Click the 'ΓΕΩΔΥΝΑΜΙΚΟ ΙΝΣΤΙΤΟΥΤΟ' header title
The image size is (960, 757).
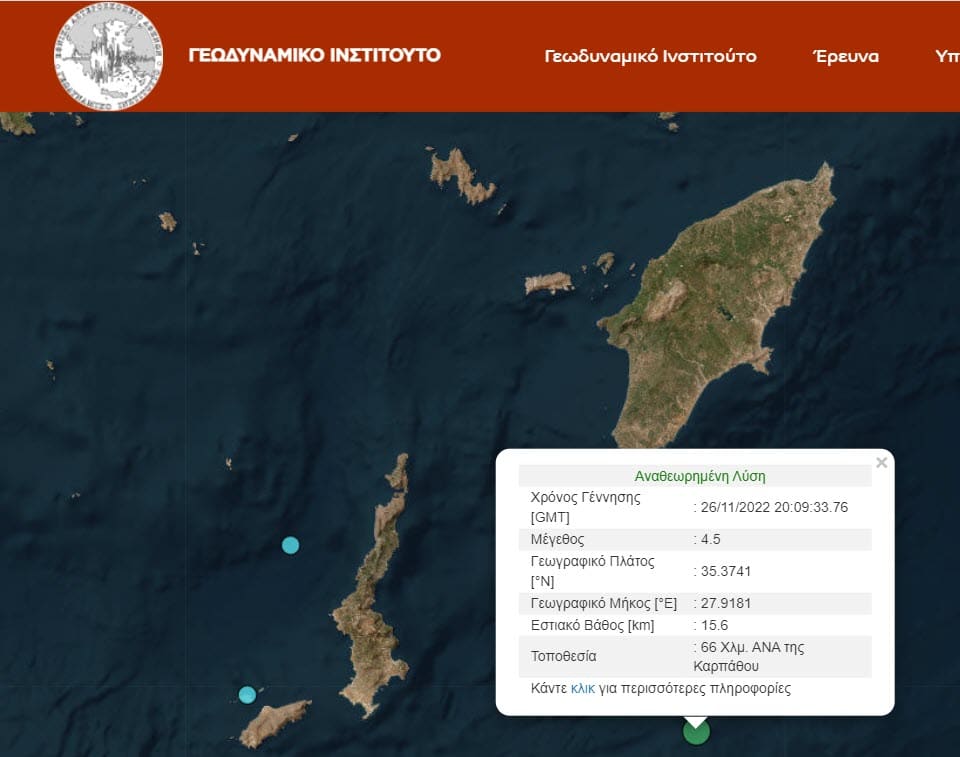tap(315, 55)
